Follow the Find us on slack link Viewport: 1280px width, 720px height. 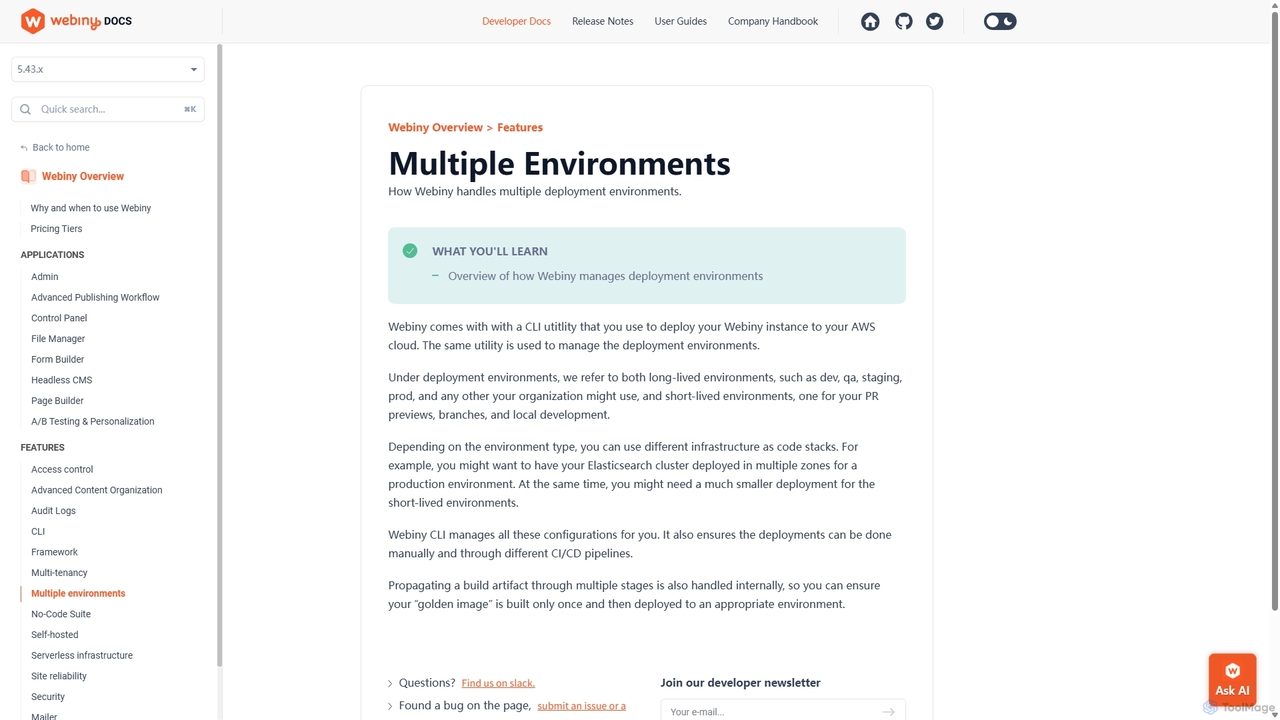click(x=498, y=683)
